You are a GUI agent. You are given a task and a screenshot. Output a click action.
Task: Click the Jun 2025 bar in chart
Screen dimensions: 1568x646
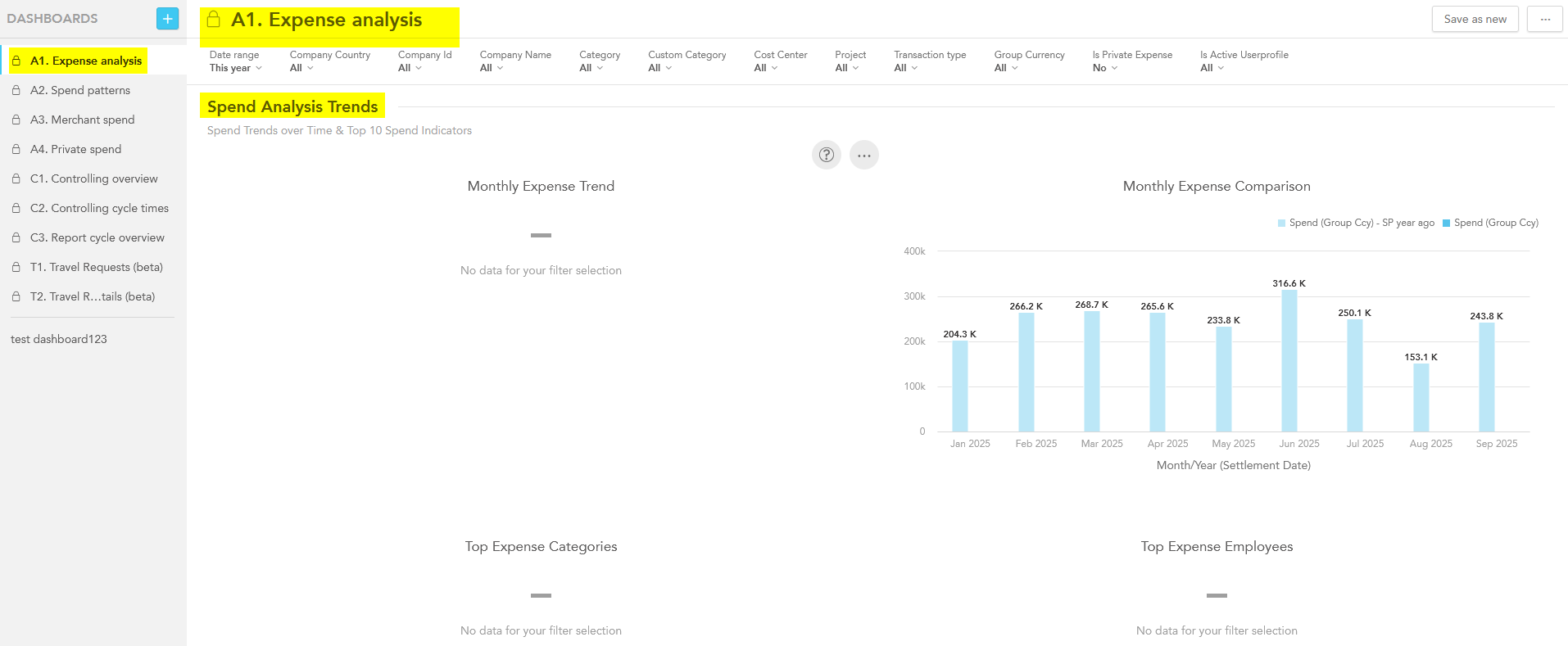pos(1289,360)
